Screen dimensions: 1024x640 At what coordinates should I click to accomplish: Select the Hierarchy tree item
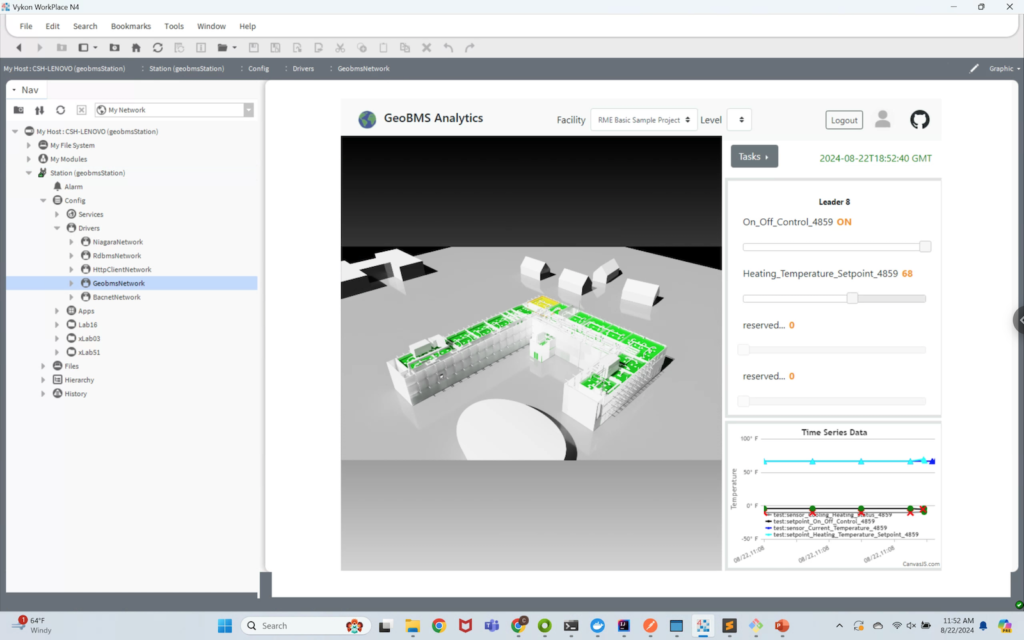coord(79,380)
